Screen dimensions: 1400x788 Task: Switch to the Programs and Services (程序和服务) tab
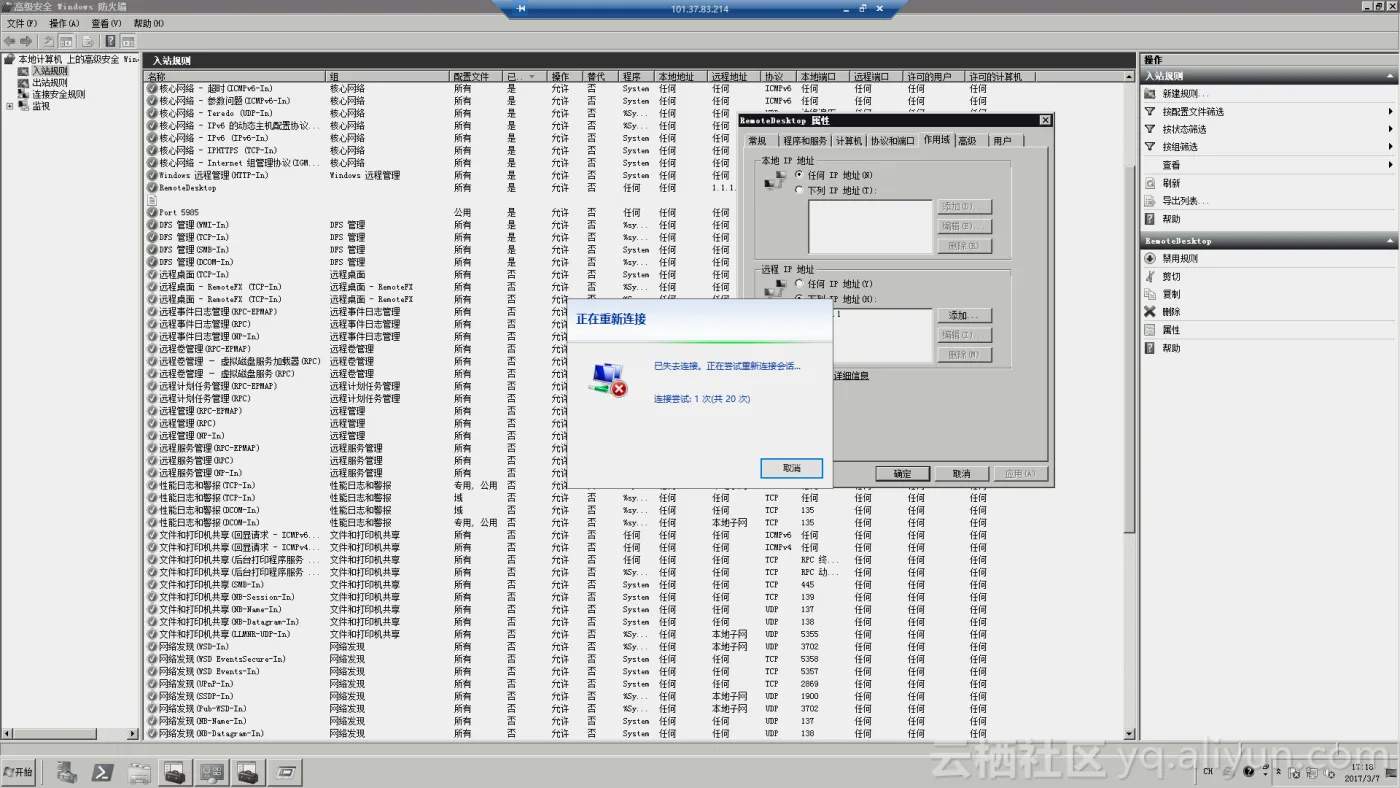(805, 141)
